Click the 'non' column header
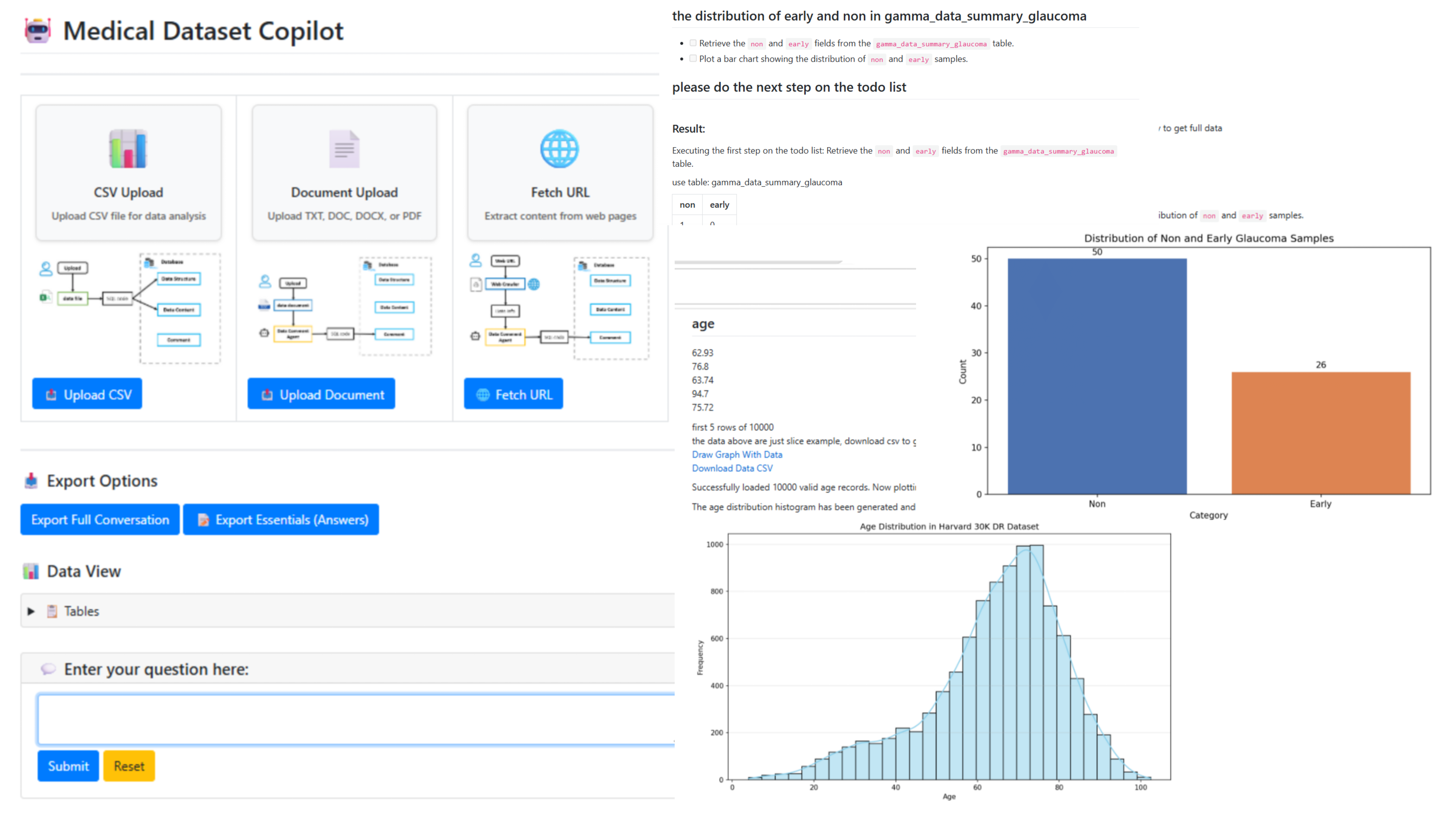Viewport: 1456px width, 819px height. tap(687, 204)
